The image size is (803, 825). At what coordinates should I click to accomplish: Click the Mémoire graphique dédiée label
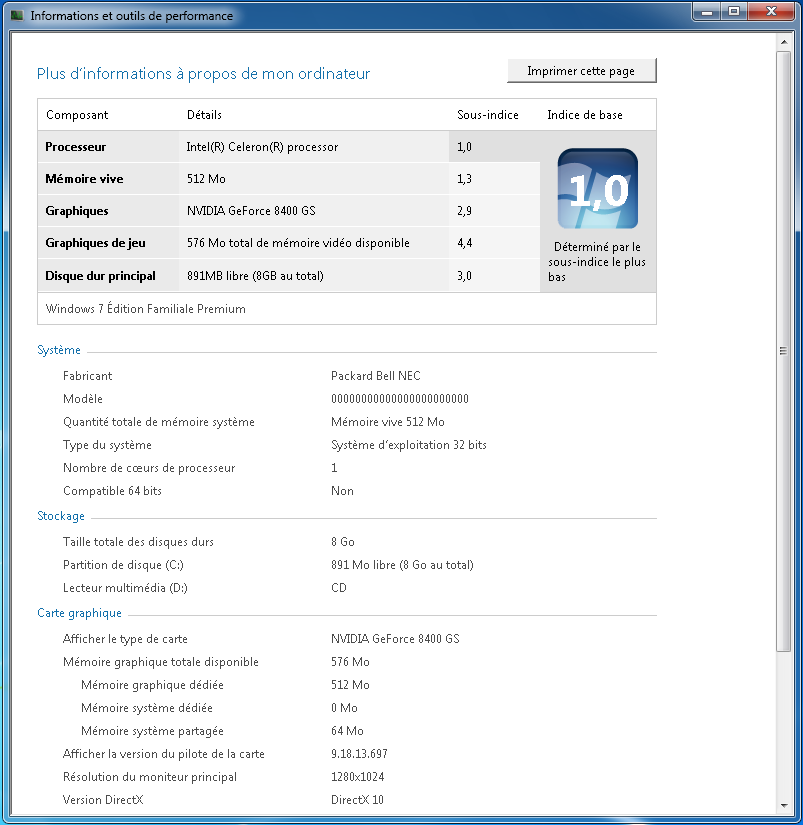(x=153, y=685)
